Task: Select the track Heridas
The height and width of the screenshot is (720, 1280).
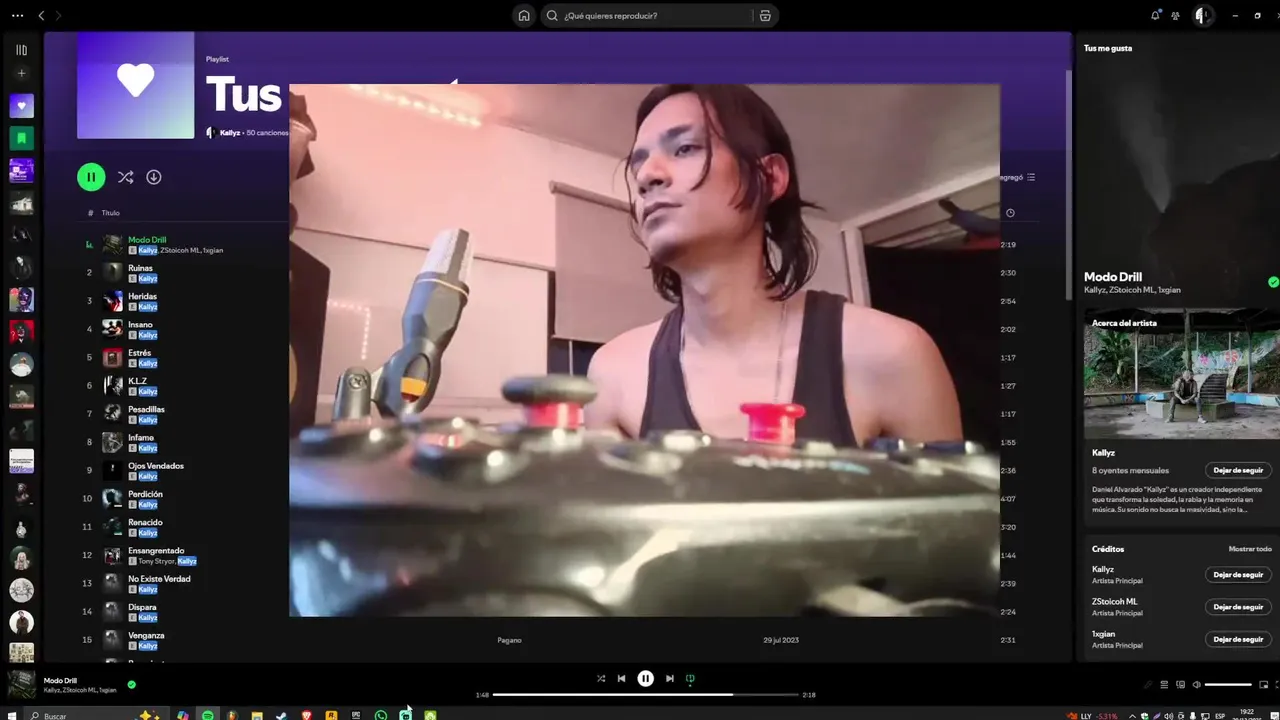Action: tap(142, 296)
